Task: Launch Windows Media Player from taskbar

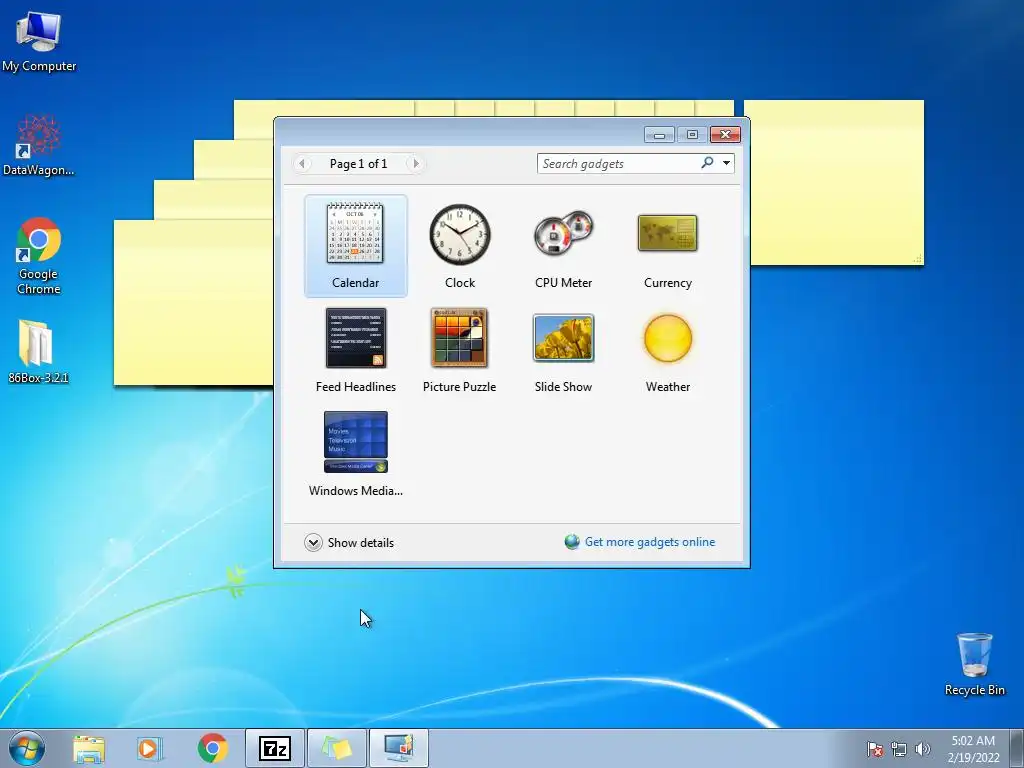Action: [150, 748]
